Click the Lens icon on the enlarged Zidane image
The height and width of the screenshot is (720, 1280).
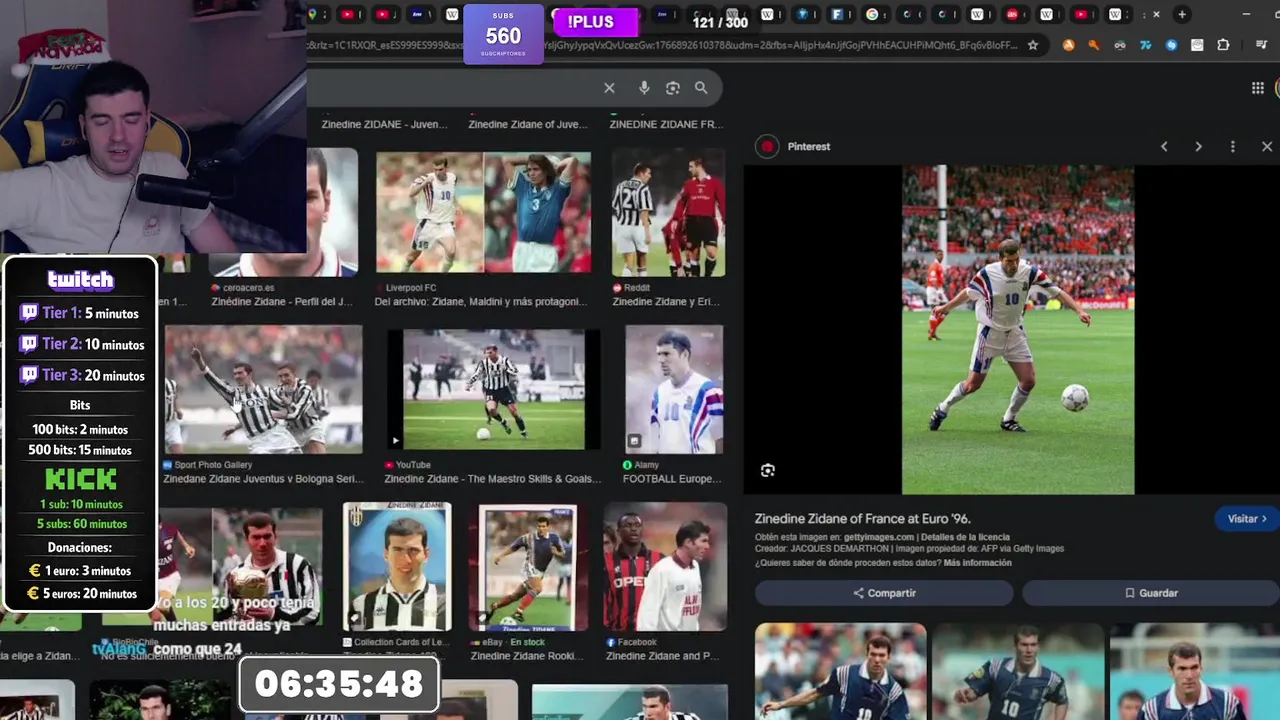[768, 470]
